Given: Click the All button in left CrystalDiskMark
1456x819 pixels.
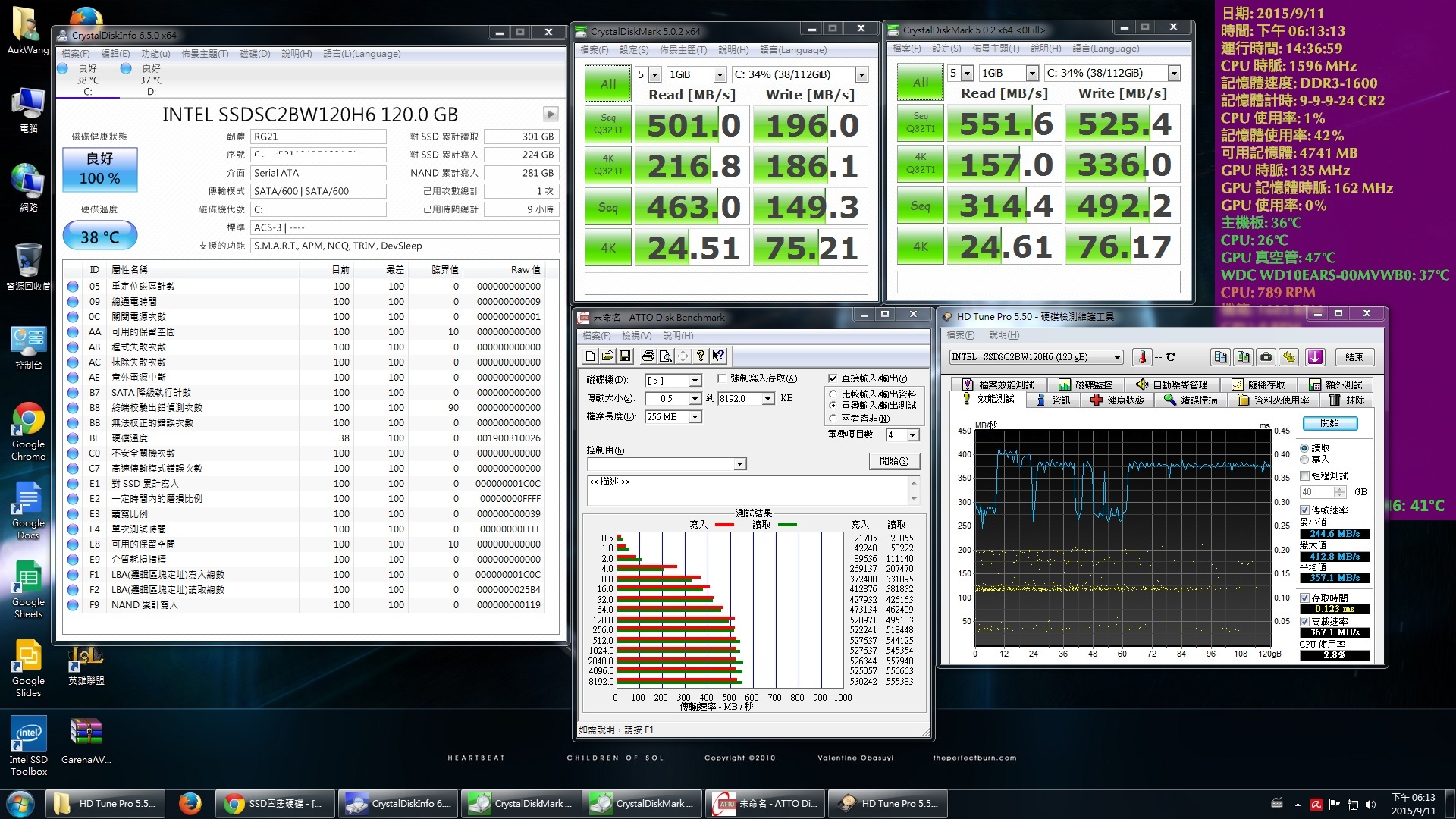Looking at the screenshot, I should pyautogui.click(x=607, y=84).
